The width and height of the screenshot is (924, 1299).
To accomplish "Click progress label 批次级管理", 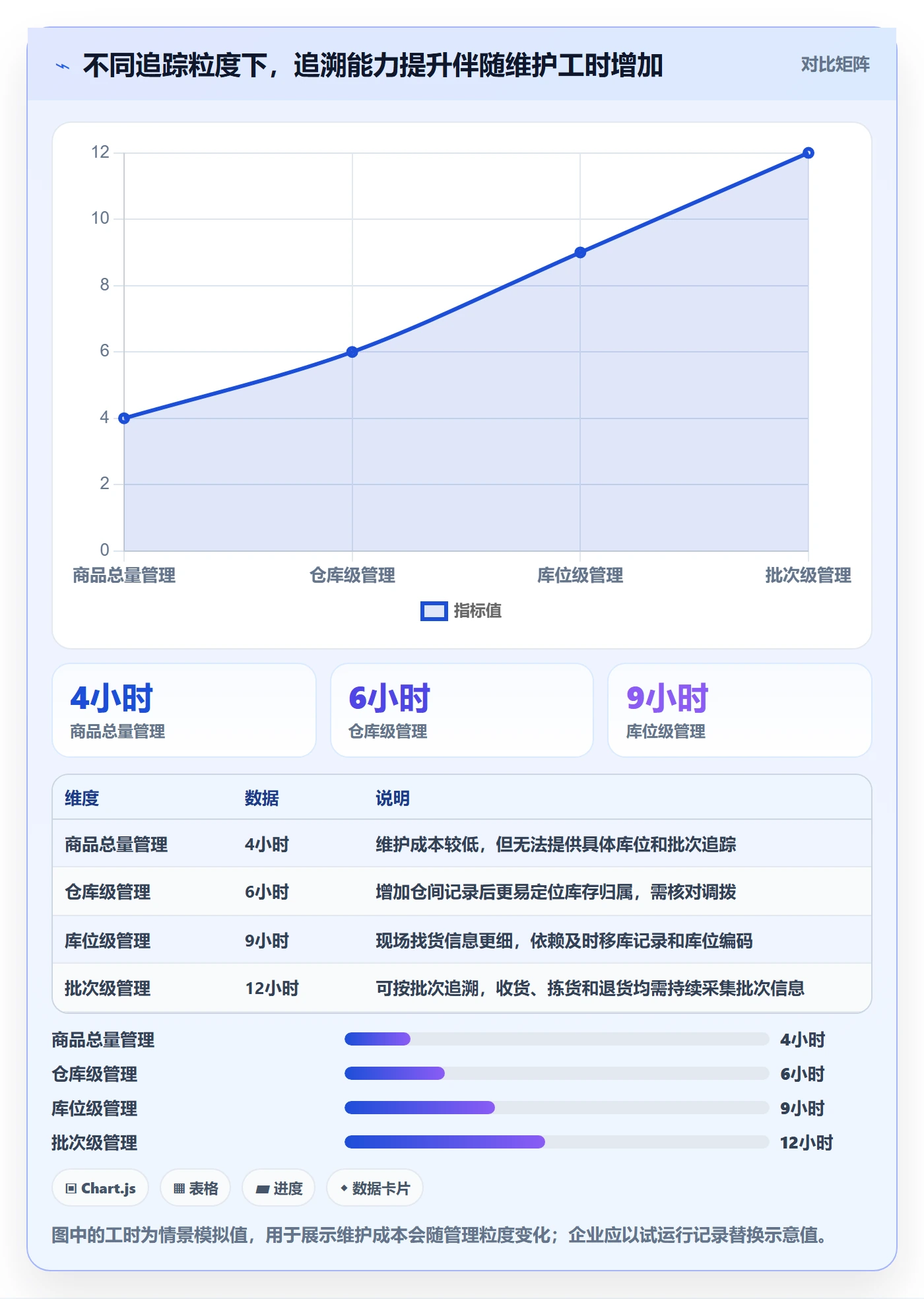I will [94, 1143].
